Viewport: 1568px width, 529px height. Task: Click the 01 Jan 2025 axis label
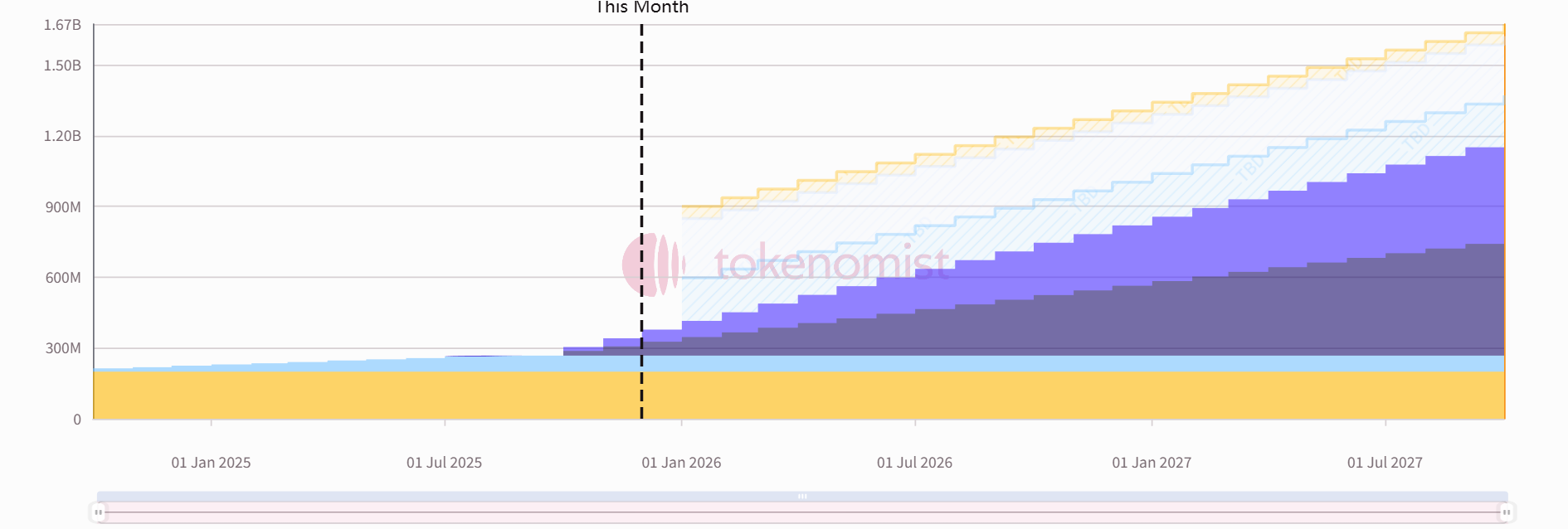coord(211,463)
